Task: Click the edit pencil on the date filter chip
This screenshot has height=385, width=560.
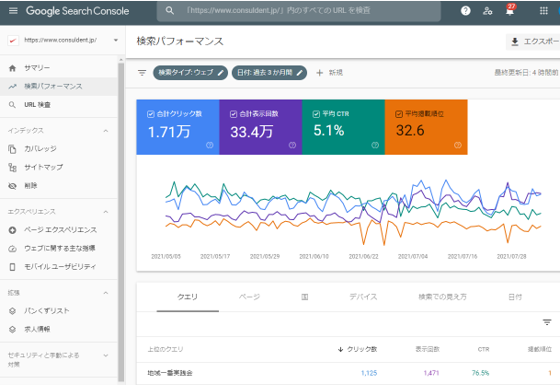Action: pos(300,73)
